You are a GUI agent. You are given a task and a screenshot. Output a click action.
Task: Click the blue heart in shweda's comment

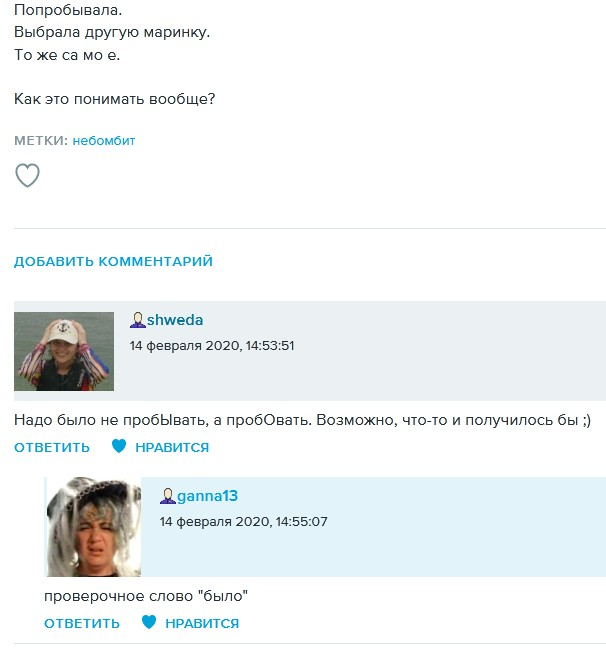[119, 446]
